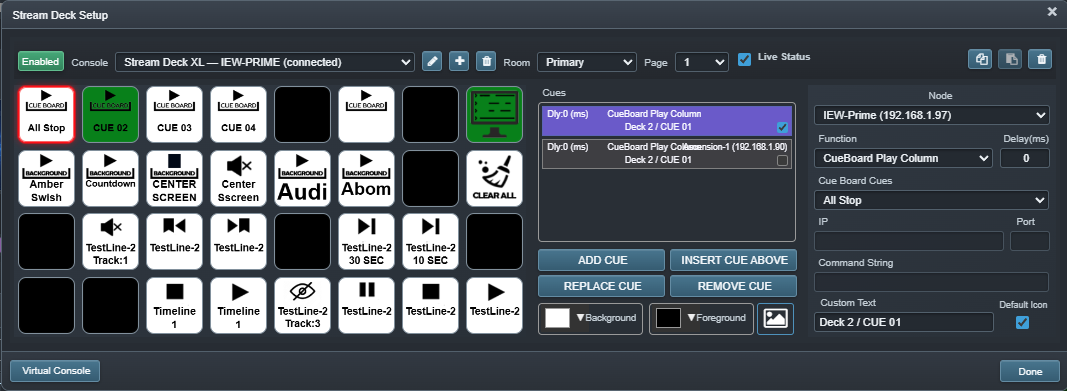Toggle the green Enabled button
The image size is (1067, 391).
pyautogui.click(x=41, y=61)
